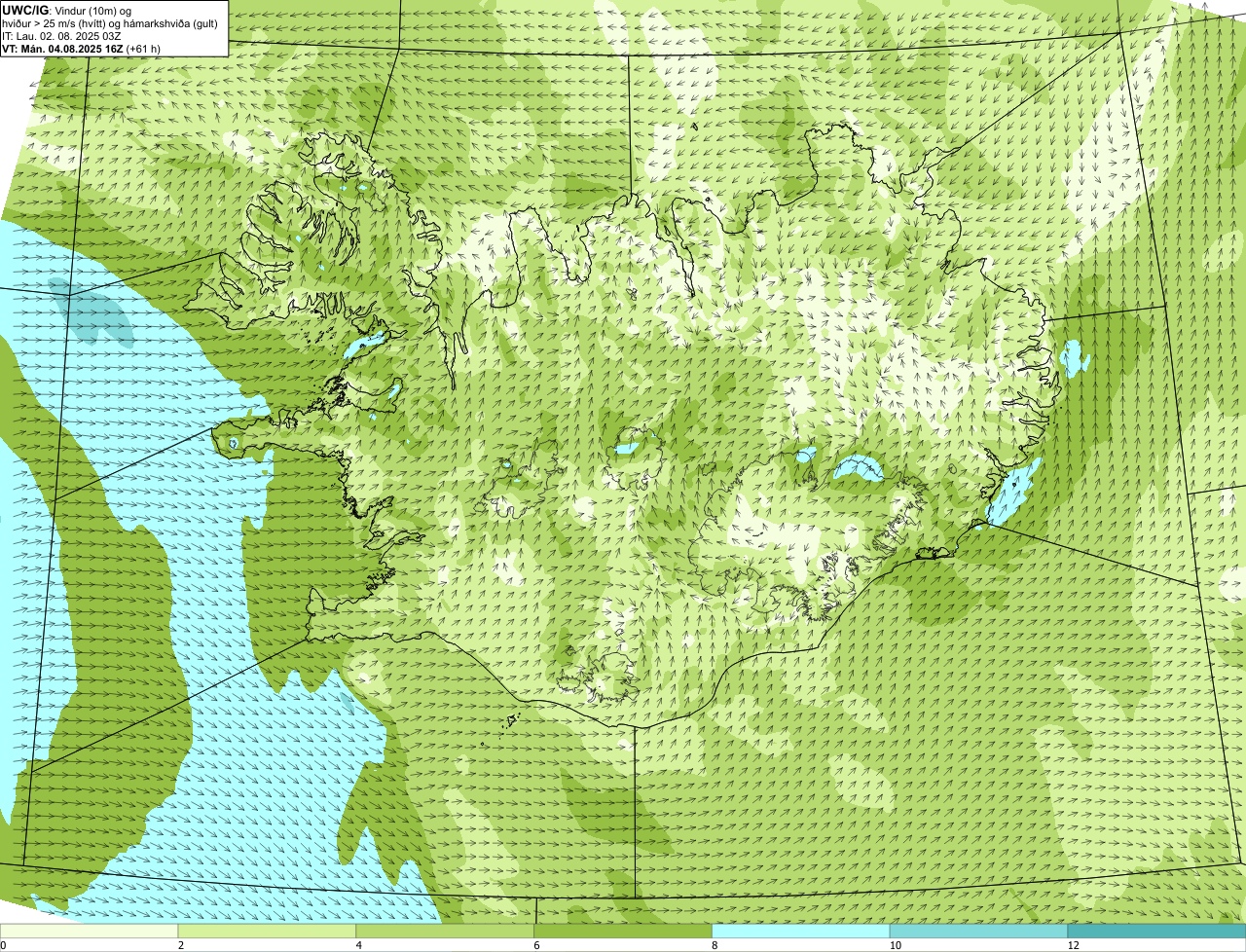Click the legend label '2'

click(181, 945)
